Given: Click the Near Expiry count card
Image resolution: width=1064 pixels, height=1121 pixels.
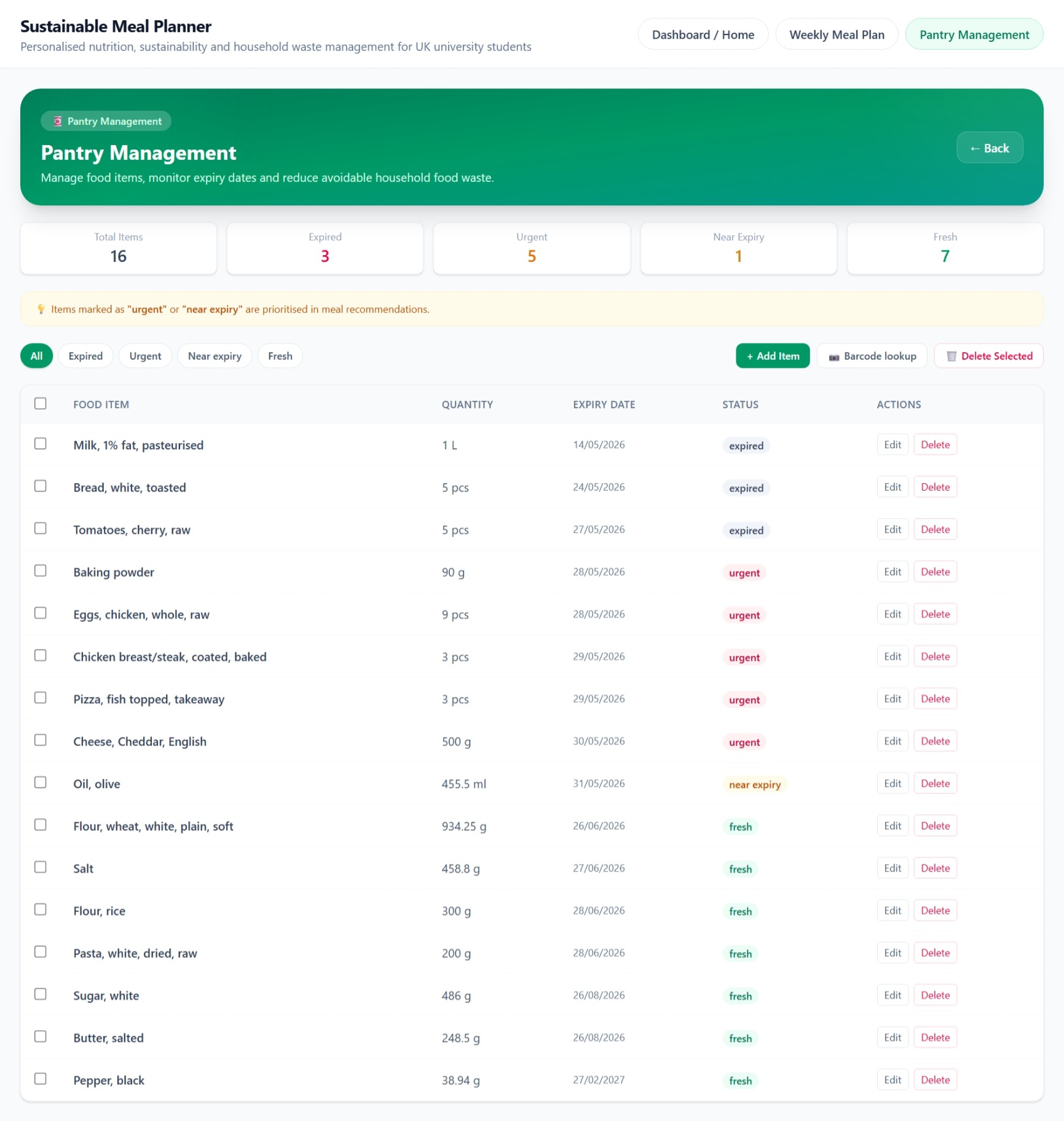Looking at the screenshot, I should pos(738,248).
